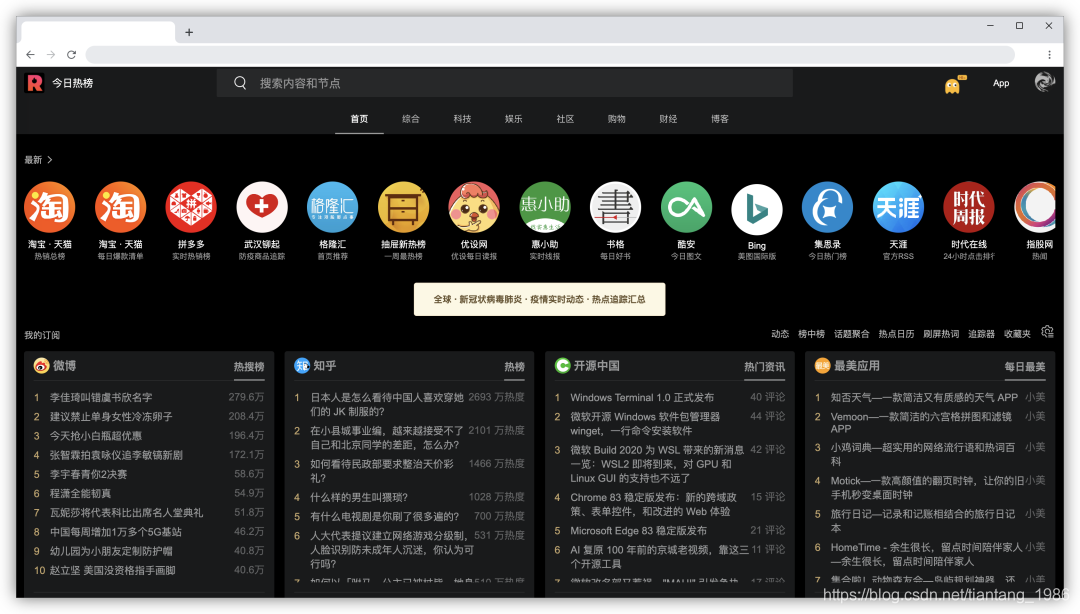Open 知否天气 app entry

[924, 398]
